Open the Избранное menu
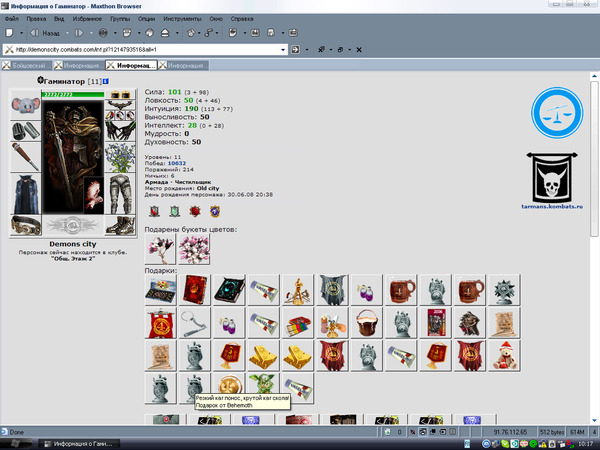The height and width of the screenshot is (450, 600). (87, 19)
